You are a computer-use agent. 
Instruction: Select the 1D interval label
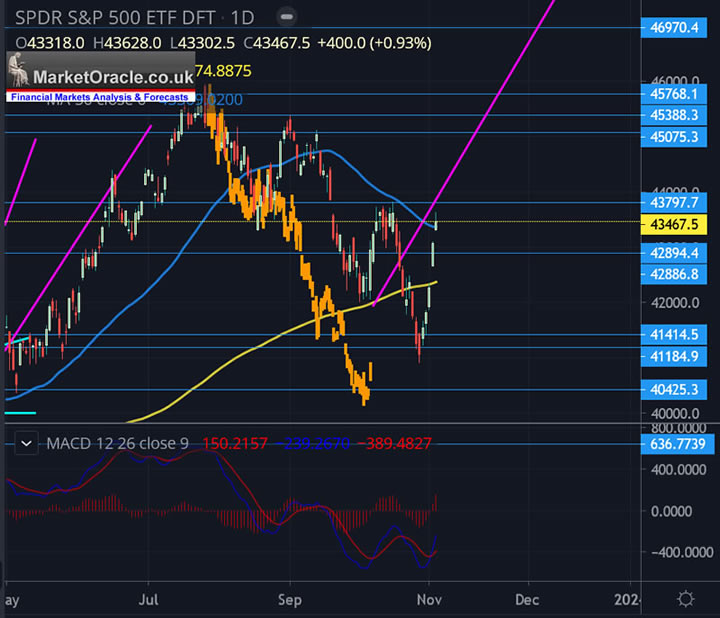[x=242, y=18]
